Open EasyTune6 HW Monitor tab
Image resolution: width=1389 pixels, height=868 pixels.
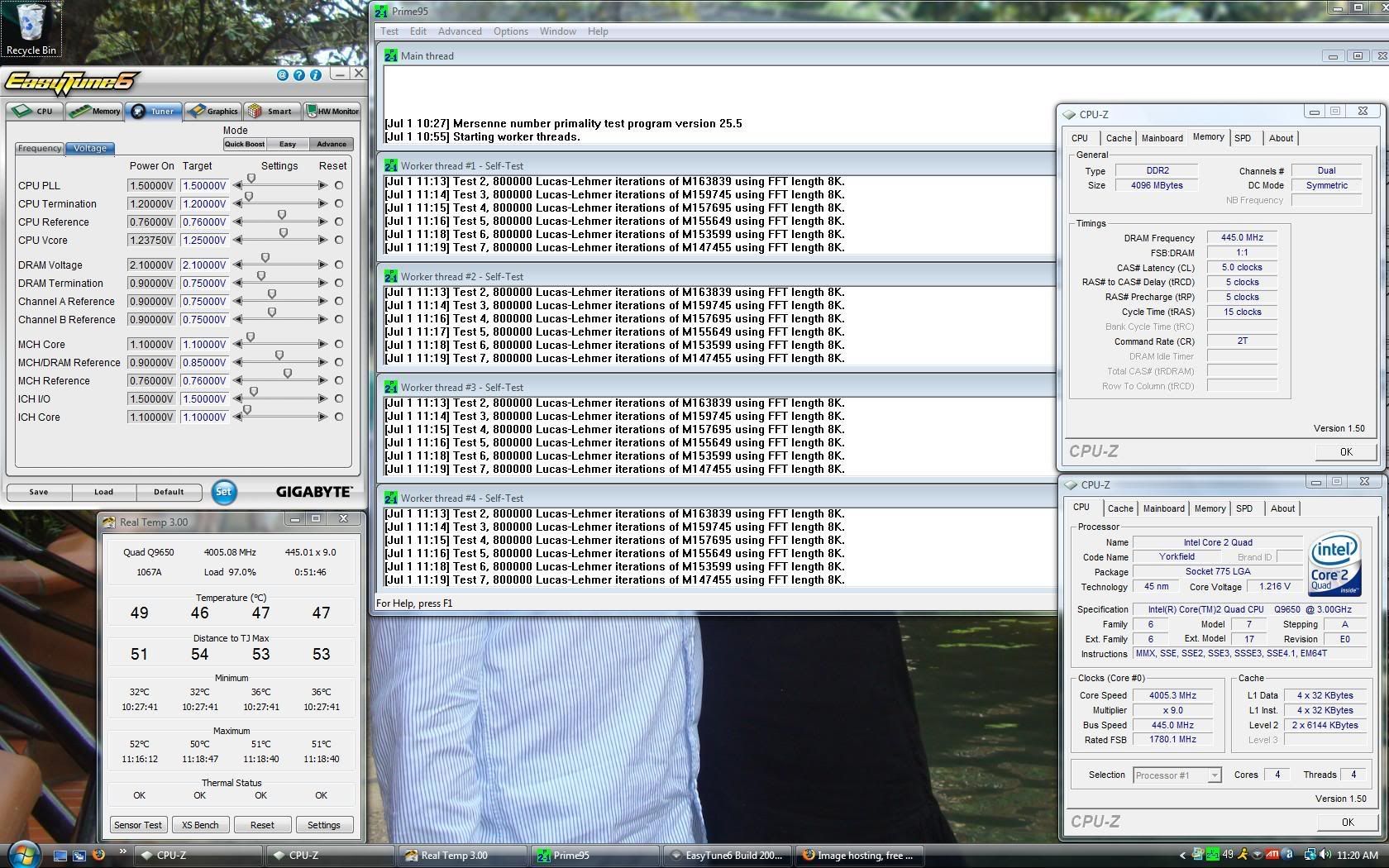click(332, 111)
